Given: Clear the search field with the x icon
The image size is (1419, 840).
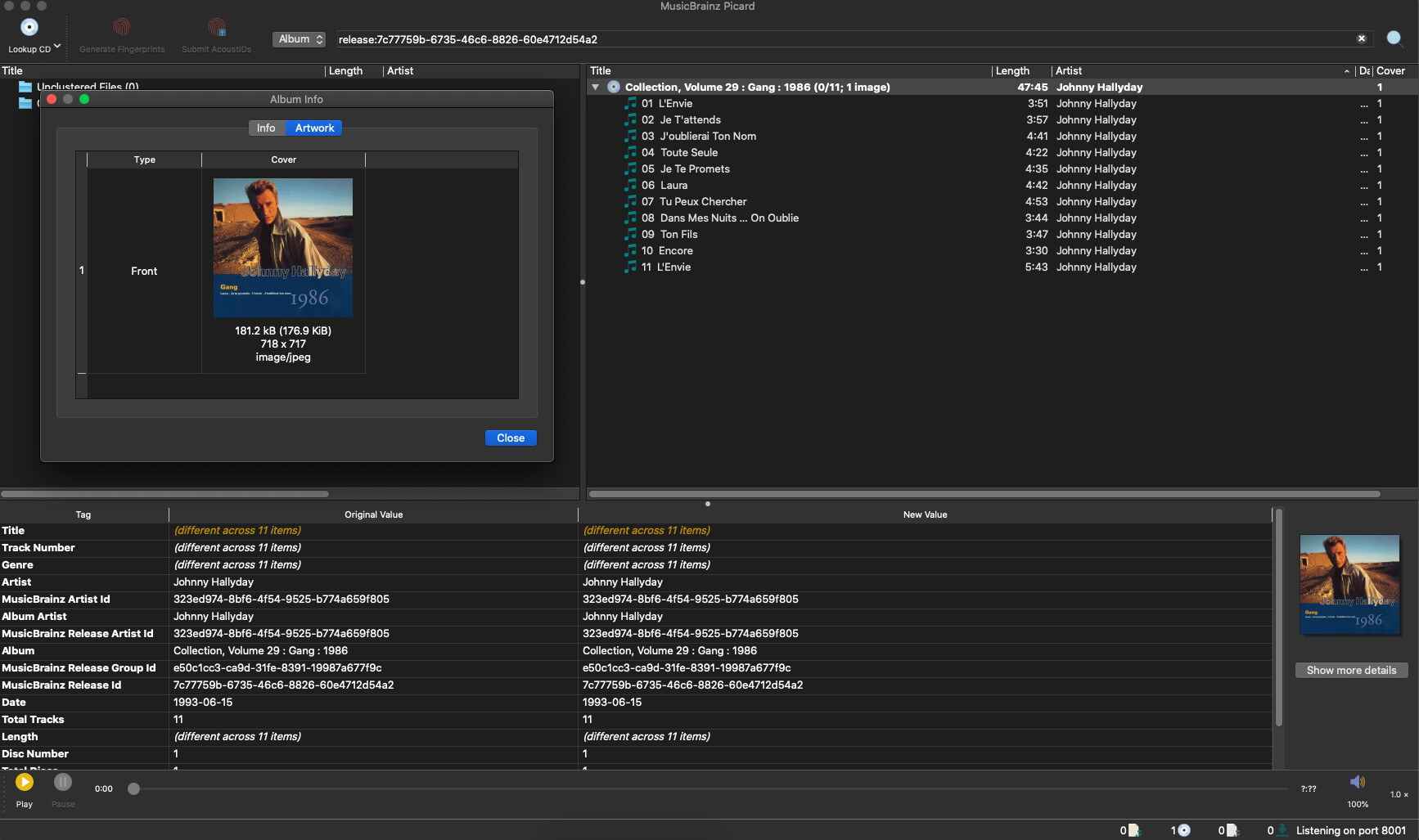Looking at the screenshot, I should [x=1362, y=38].
